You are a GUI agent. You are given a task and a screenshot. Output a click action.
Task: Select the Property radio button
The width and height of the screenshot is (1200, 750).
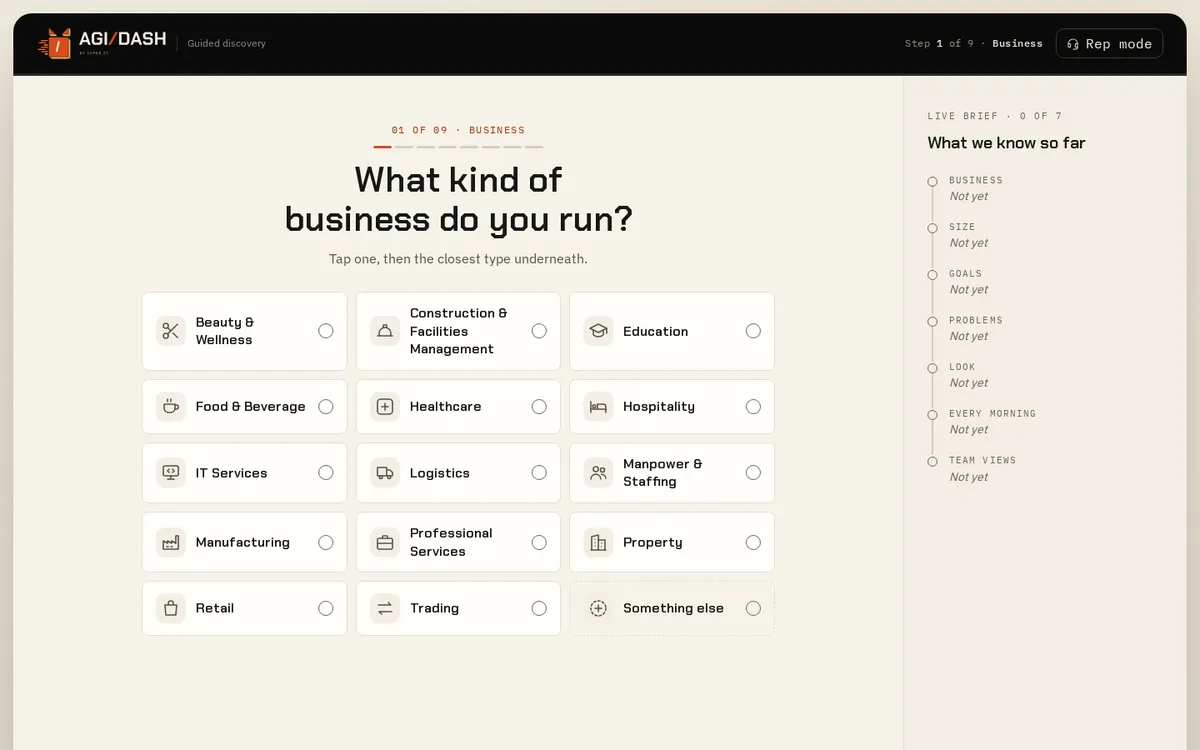(753, 543)
